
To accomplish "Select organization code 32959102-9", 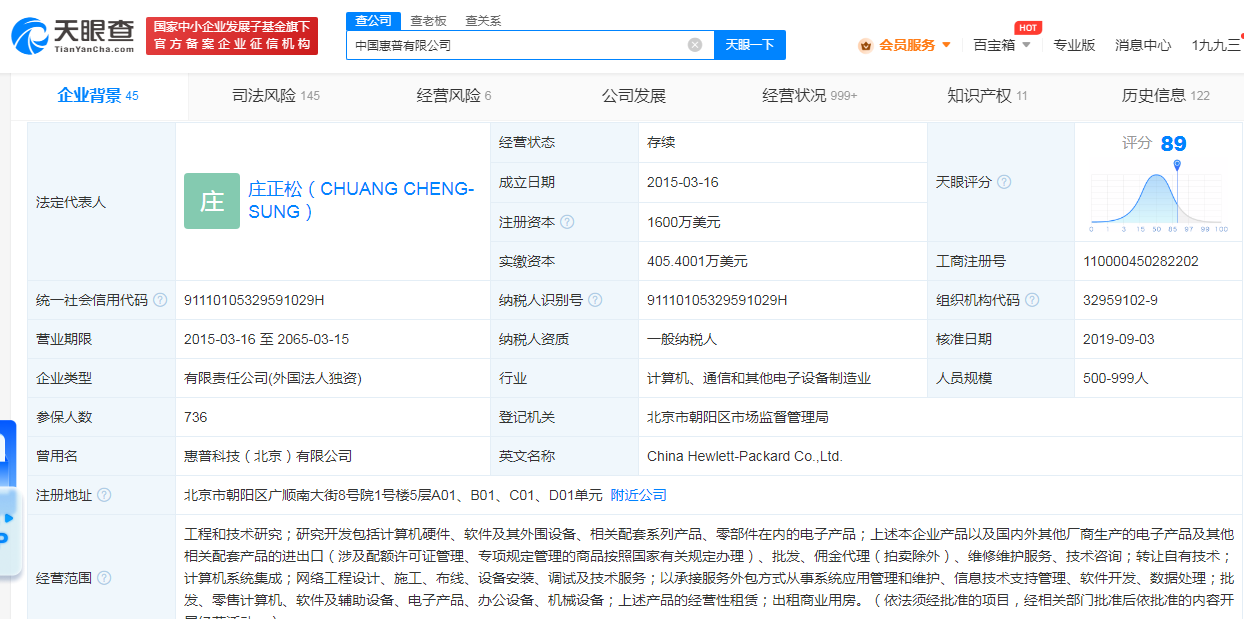I will click(x=1120, y=300).
